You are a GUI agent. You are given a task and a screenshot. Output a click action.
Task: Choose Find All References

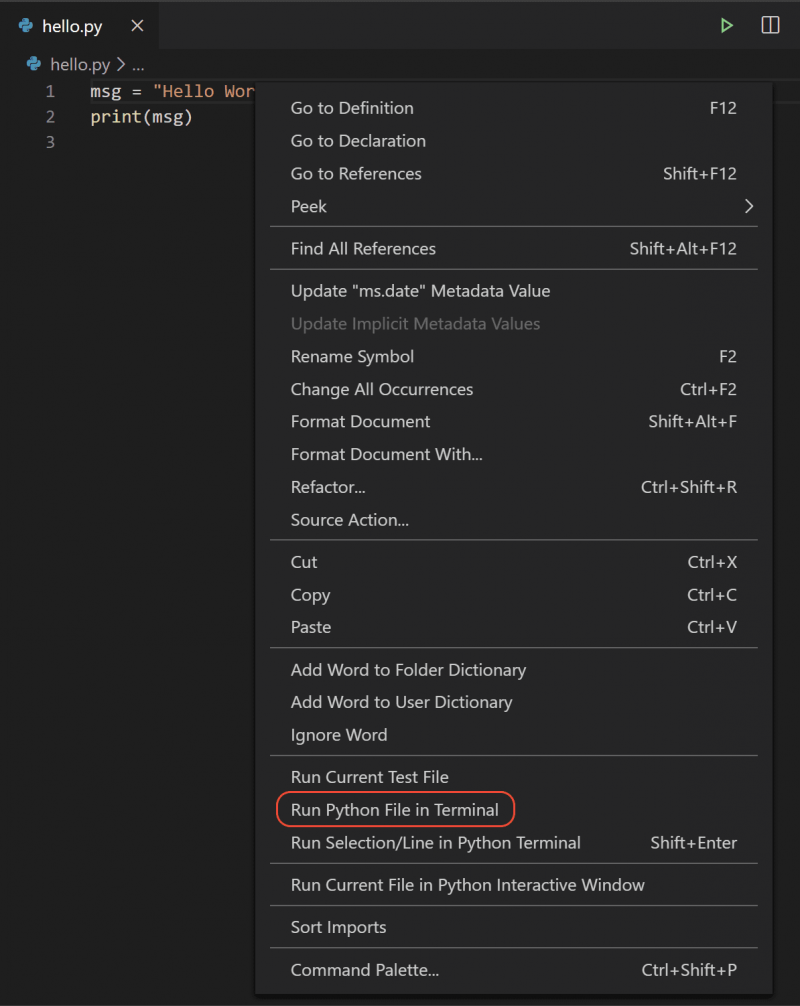coord(363,248)
